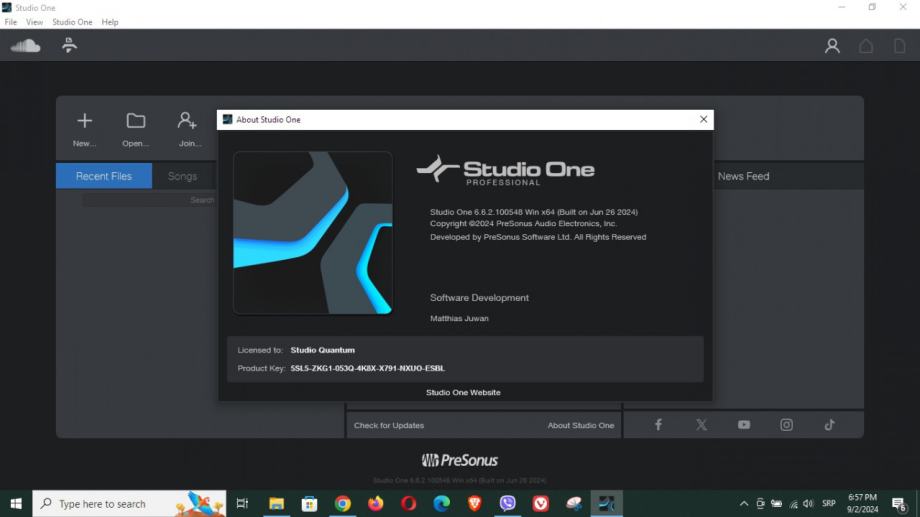The width and height of the screenshot is (920, 517).
Task: Open the Song page document icon
Action: pos(899,46)
